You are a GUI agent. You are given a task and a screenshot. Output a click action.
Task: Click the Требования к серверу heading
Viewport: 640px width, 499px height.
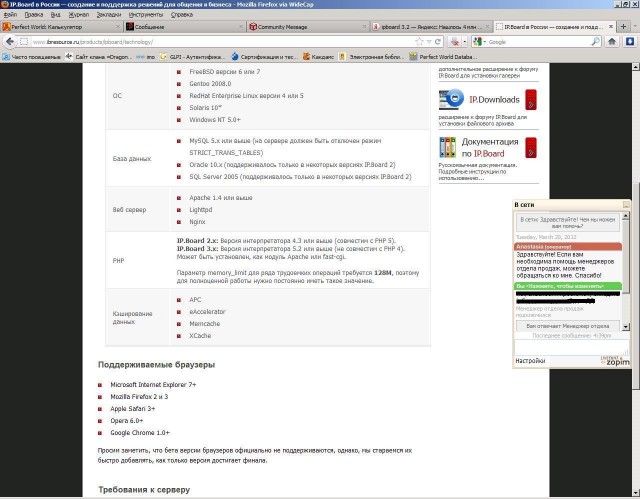(x=144, y=490)
